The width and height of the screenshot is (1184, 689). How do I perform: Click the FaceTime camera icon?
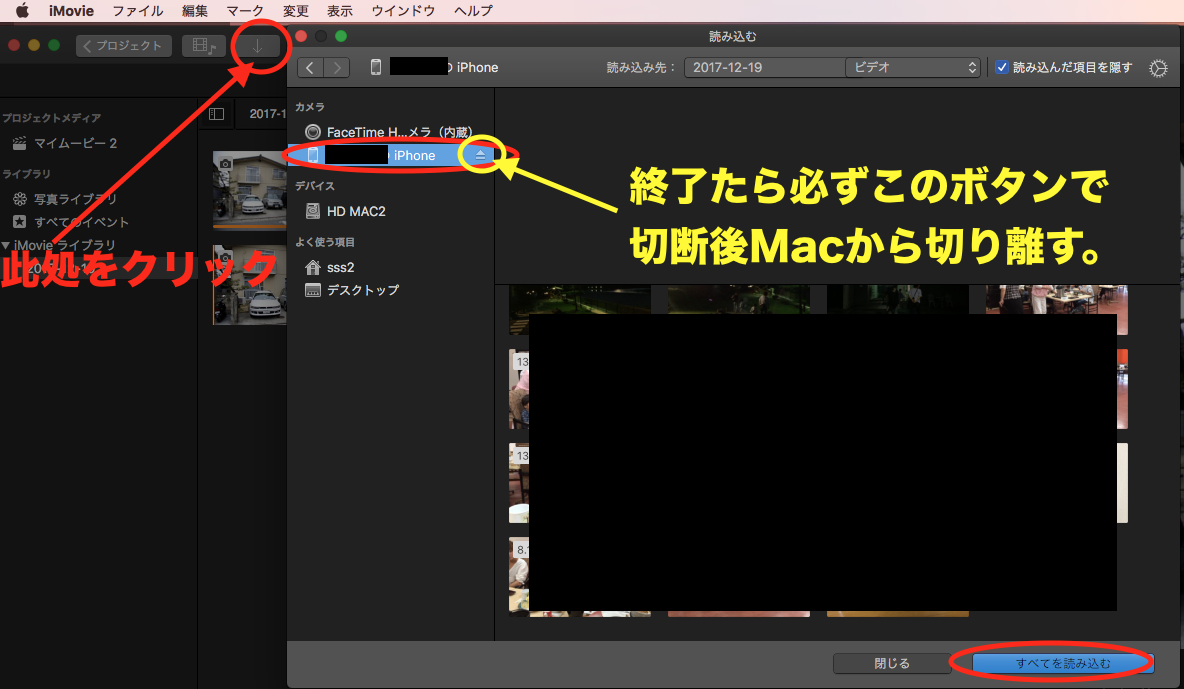pyautogui.click(x=313, y=132)
